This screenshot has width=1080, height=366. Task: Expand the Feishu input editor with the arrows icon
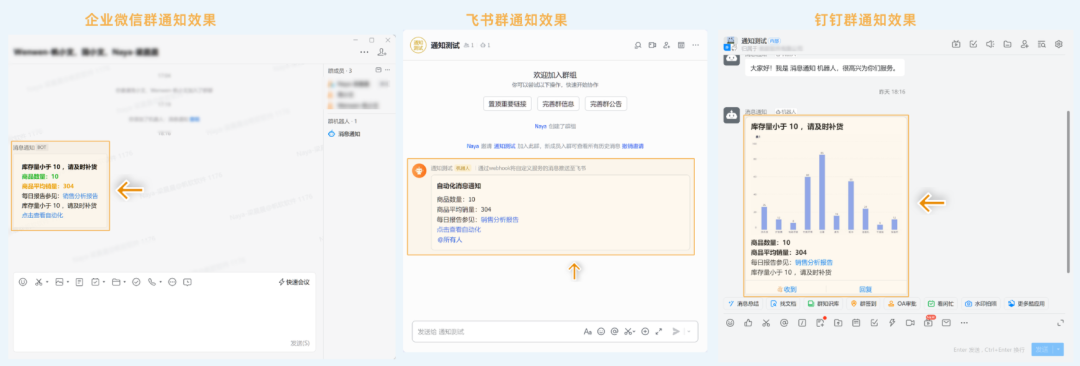pyautogui.click(x=659, y=332)
